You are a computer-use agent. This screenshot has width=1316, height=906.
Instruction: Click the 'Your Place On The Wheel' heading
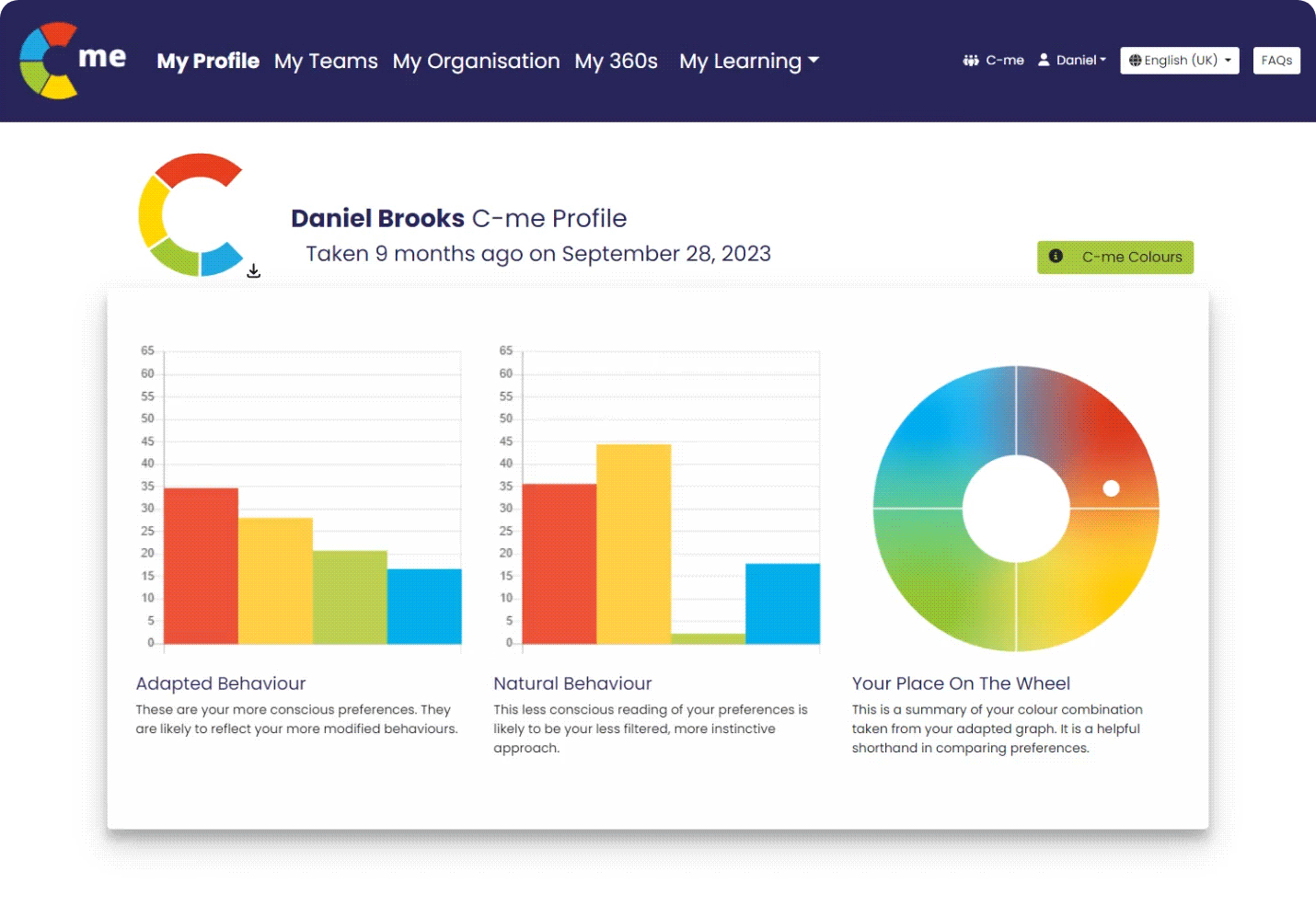click(x=961, y=683)
